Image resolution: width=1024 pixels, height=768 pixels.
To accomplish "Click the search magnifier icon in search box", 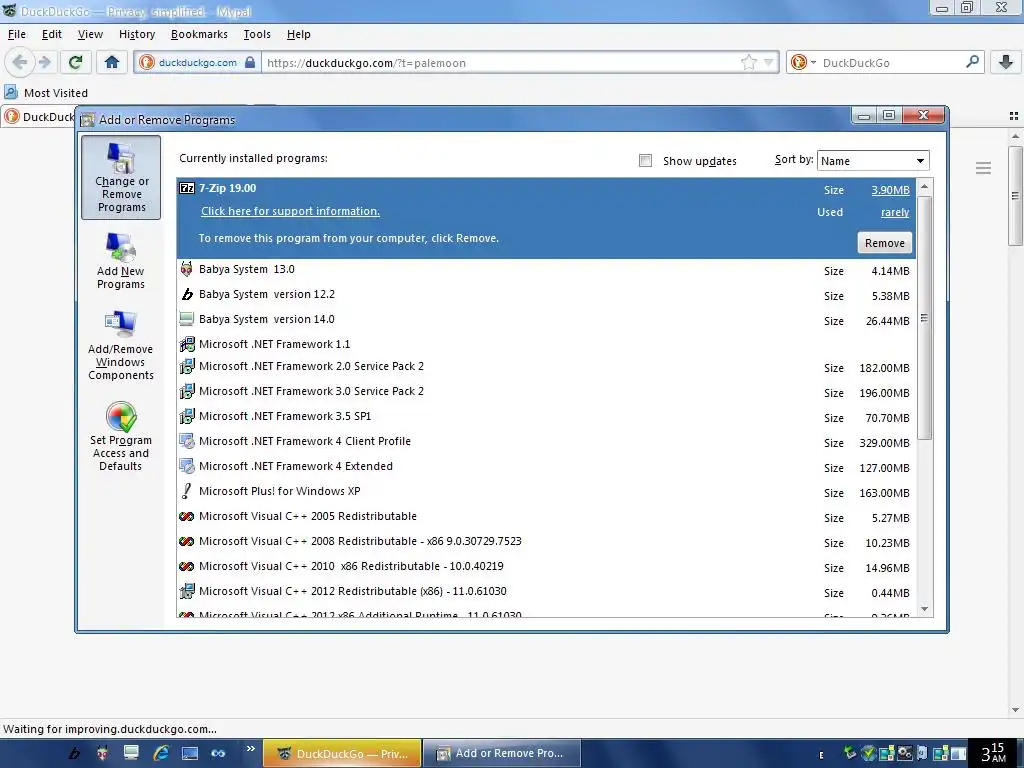I will coord(972,62).
